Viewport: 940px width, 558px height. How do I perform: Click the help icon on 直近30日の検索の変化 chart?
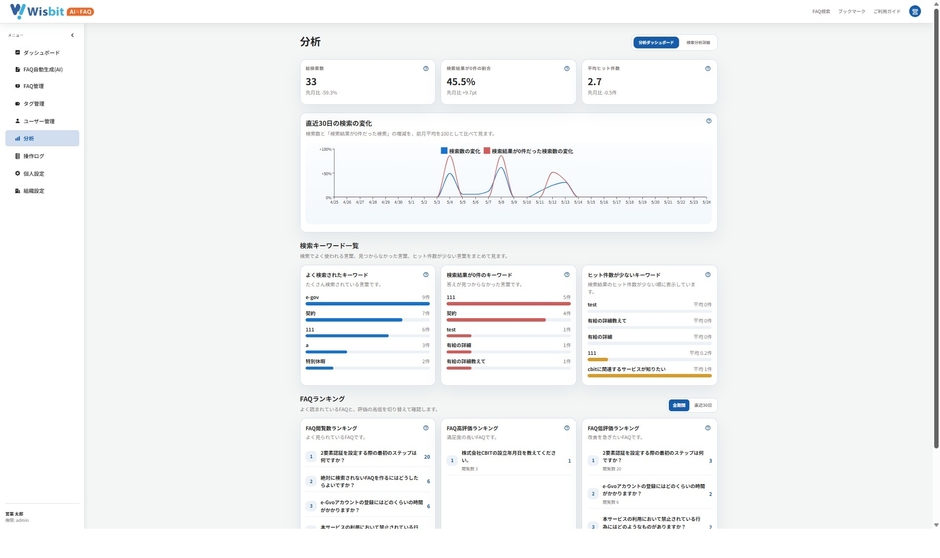point(709,121)
